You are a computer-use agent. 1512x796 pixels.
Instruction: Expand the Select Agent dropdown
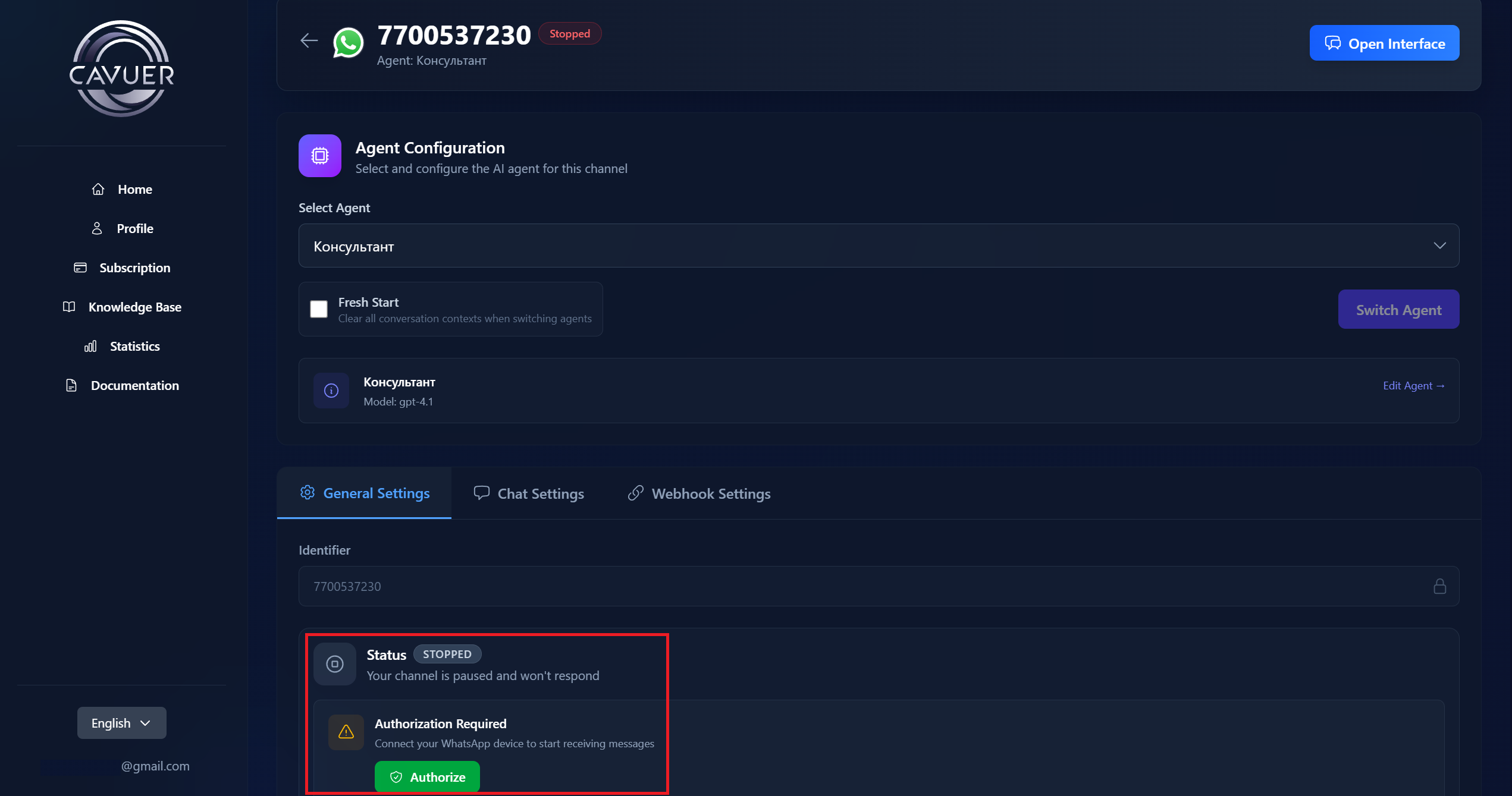click(x=878, y=246)
